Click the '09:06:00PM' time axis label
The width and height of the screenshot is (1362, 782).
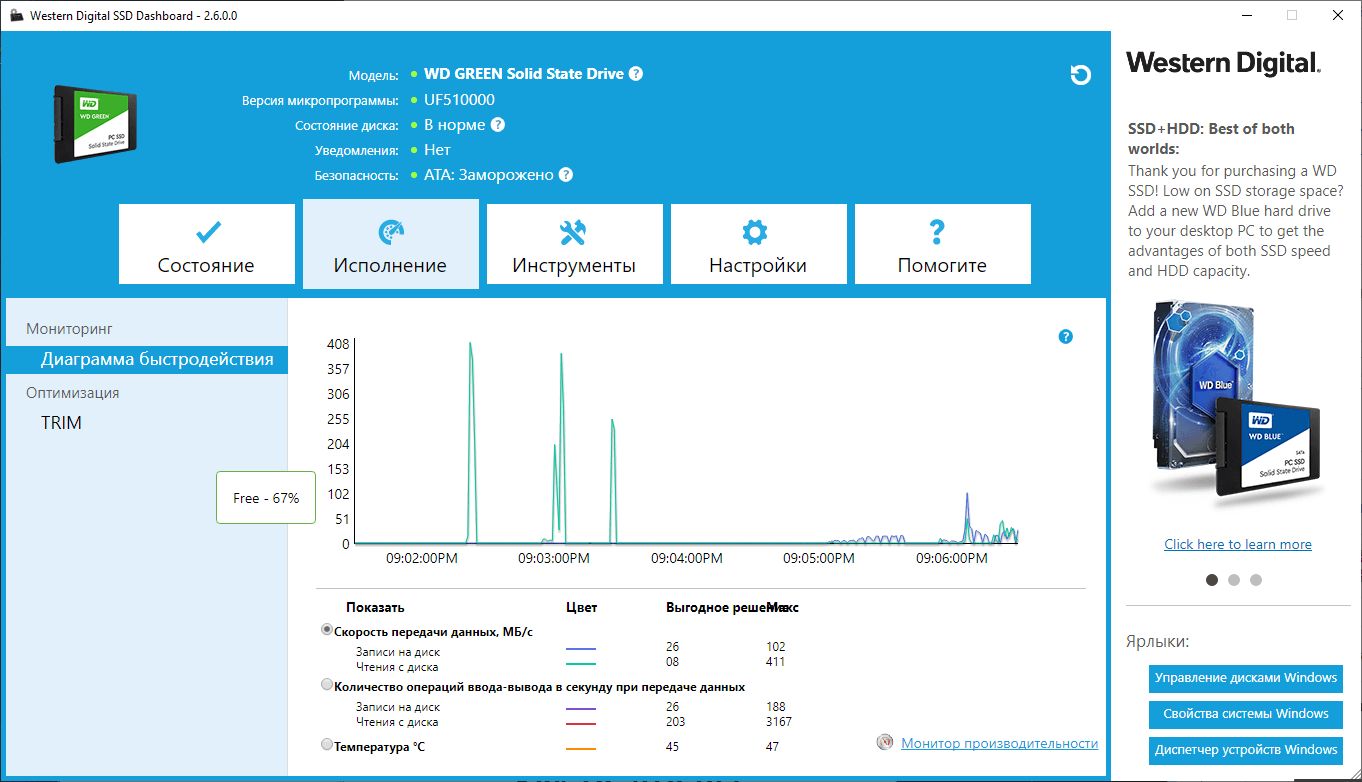[952, 558]
